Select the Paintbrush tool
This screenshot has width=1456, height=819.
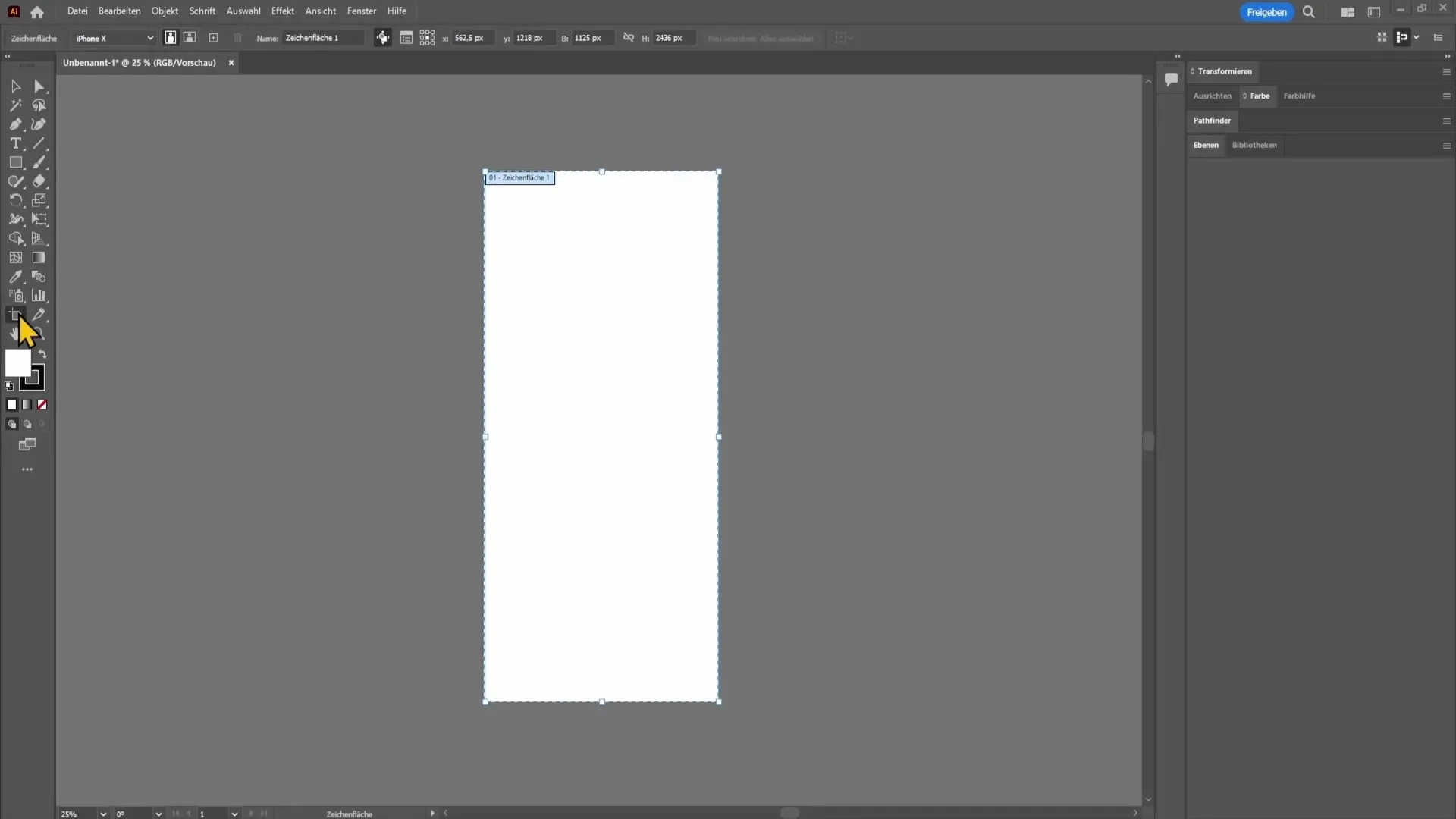point(39,162)
